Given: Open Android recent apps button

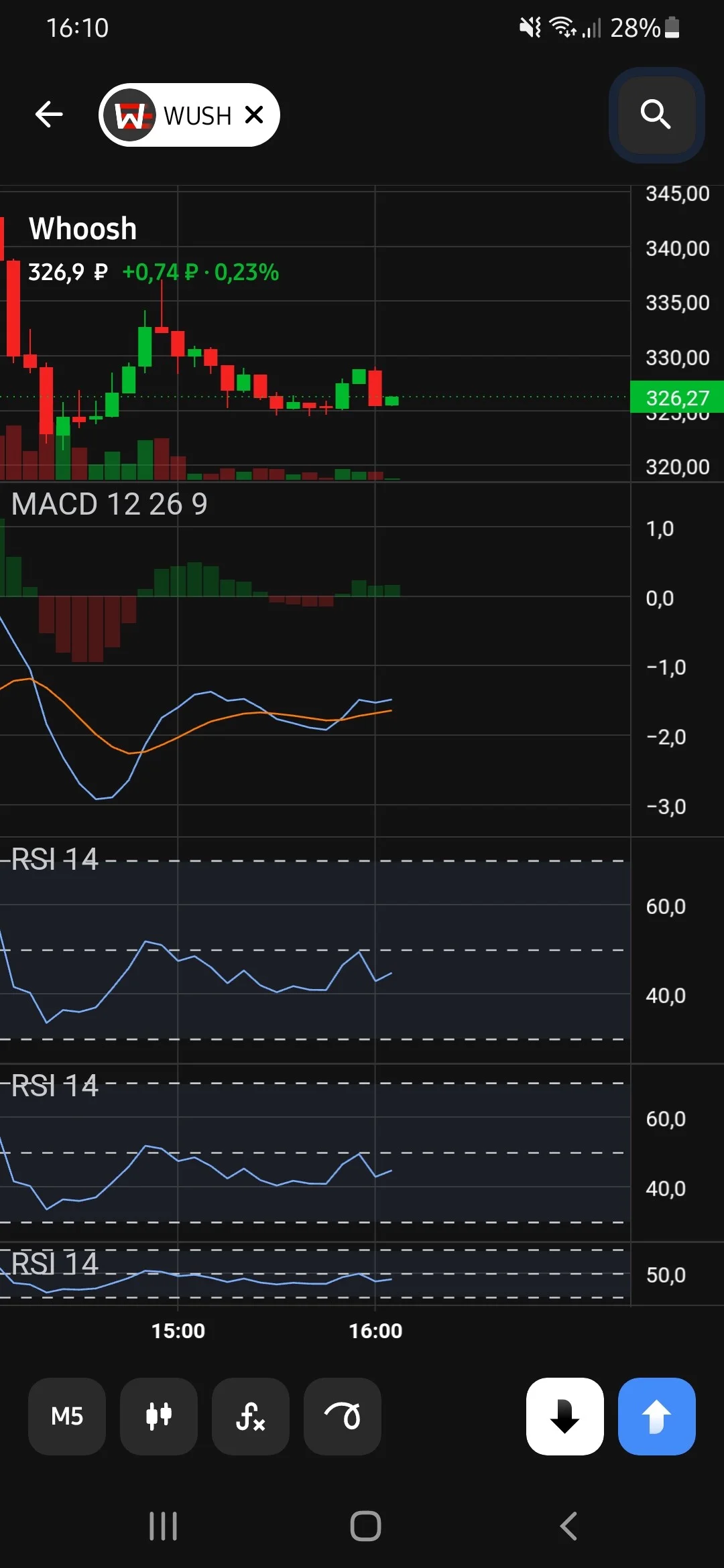Looking at the screenshot, I should pos(163,1526).
